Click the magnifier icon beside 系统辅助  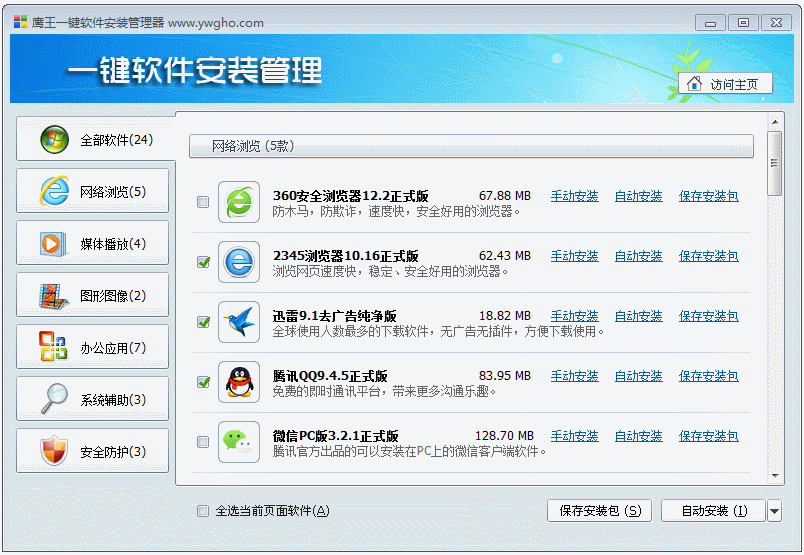pos(54,399)
